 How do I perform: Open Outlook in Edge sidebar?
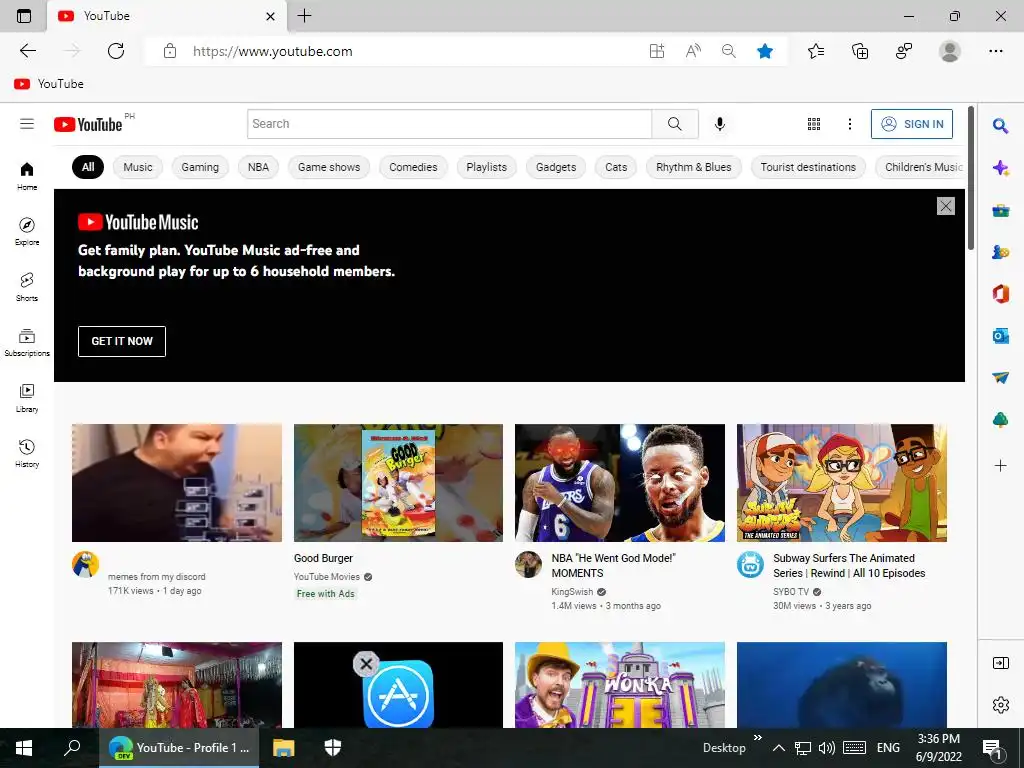coord(1000,336)
